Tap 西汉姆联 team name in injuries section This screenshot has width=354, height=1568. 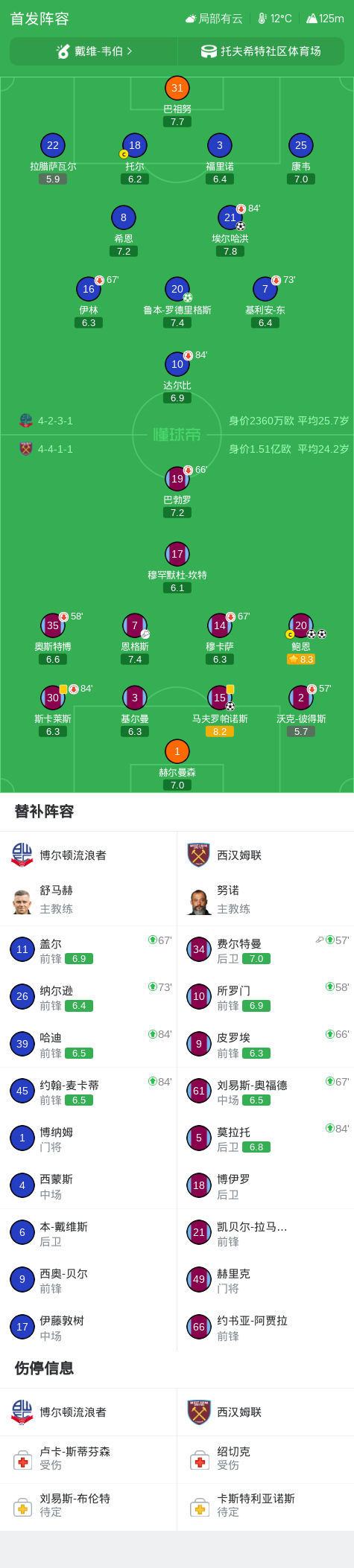239,1412
